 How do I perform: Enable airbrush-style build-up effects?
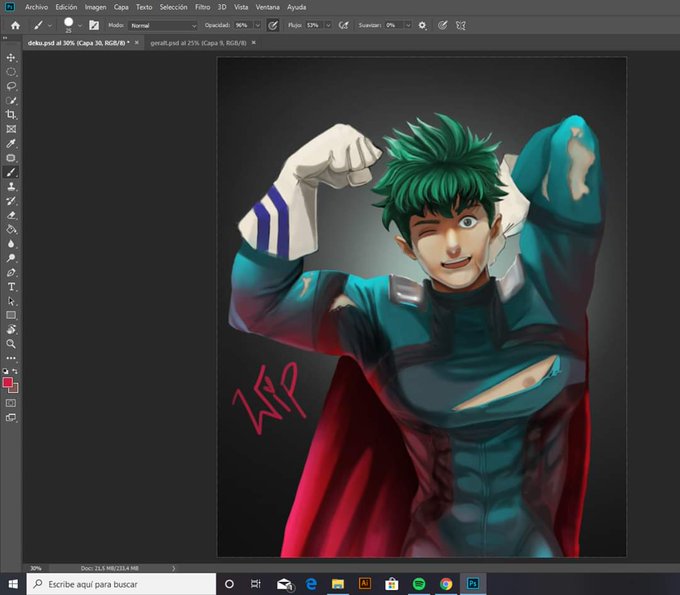[344, 26]
